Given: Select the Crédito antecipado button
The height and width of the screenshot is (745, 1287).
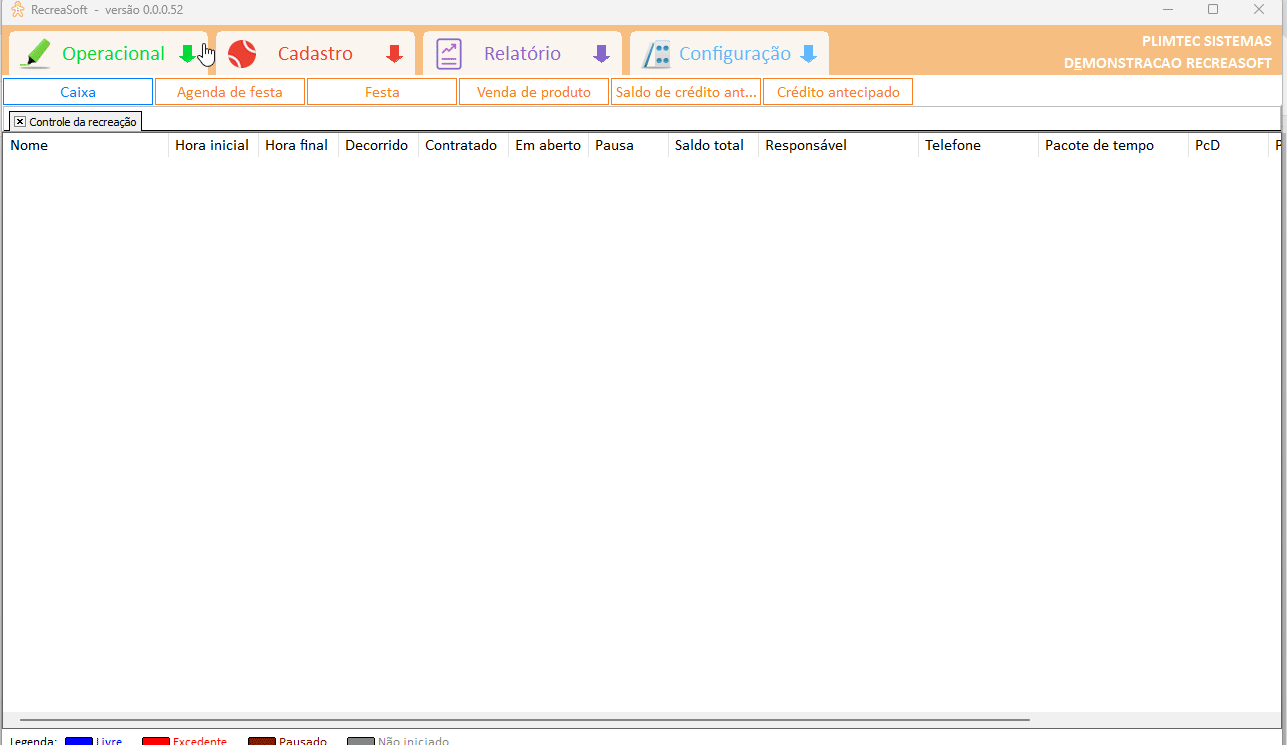Looking at the screenshot, I should point(838,92).
